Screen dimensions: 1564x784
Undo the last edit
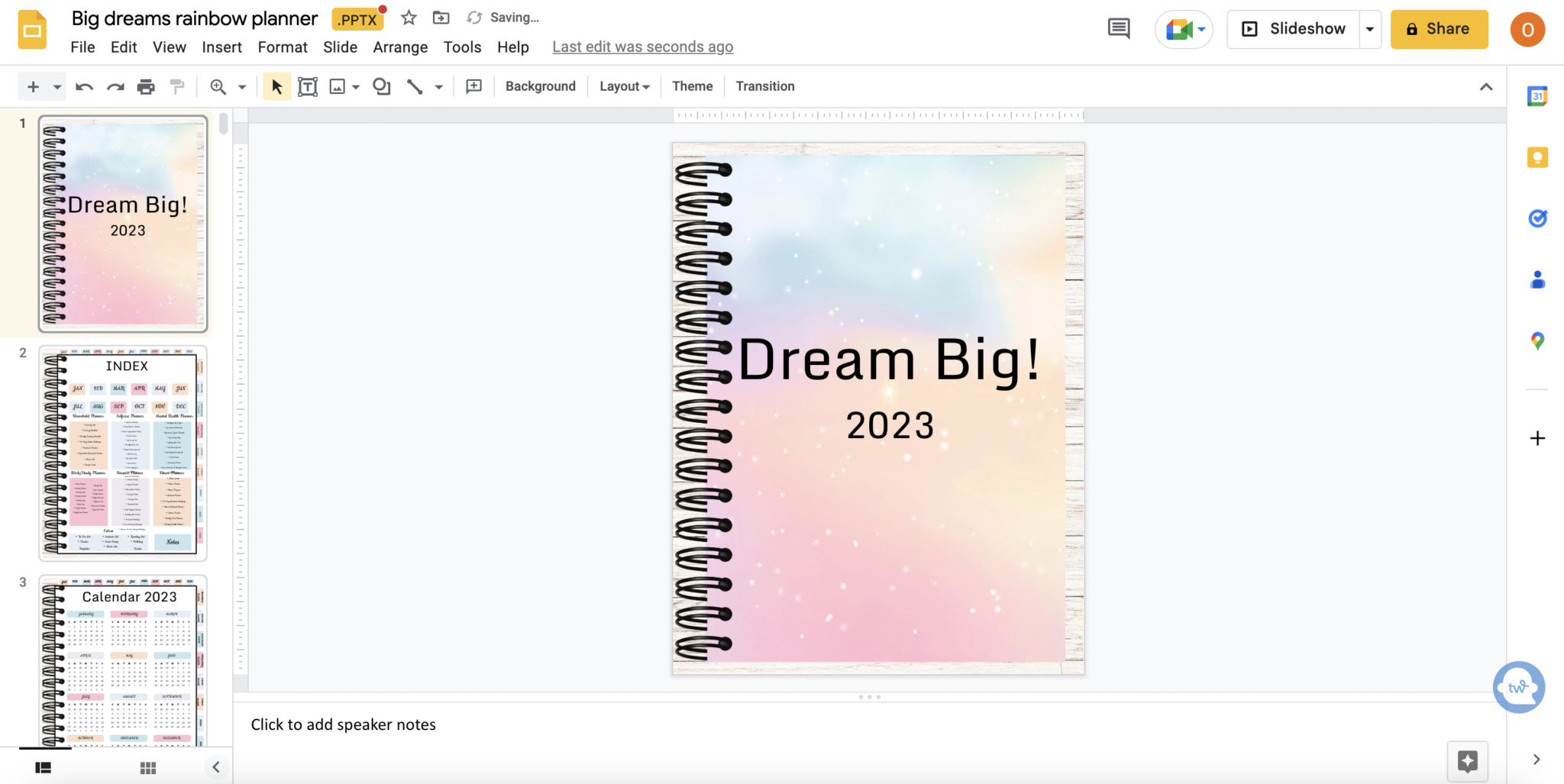coord(83,86)
